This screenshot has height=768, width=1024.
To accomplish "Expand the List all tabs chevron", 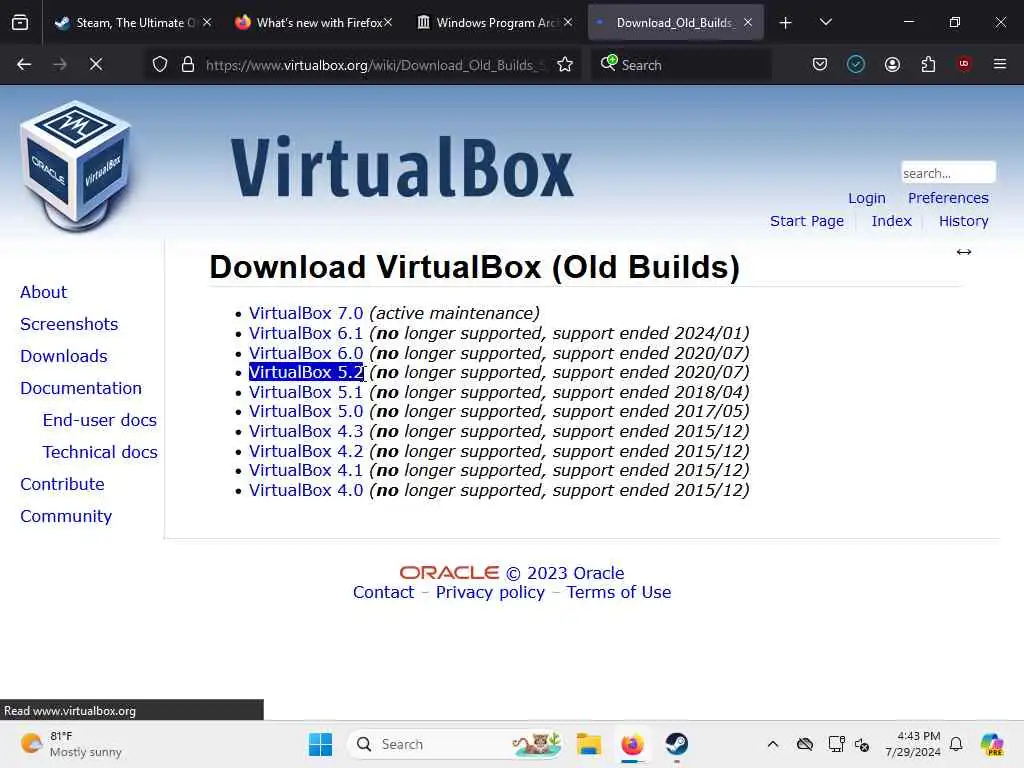I will pyautogui.click(x=825, y=22).
